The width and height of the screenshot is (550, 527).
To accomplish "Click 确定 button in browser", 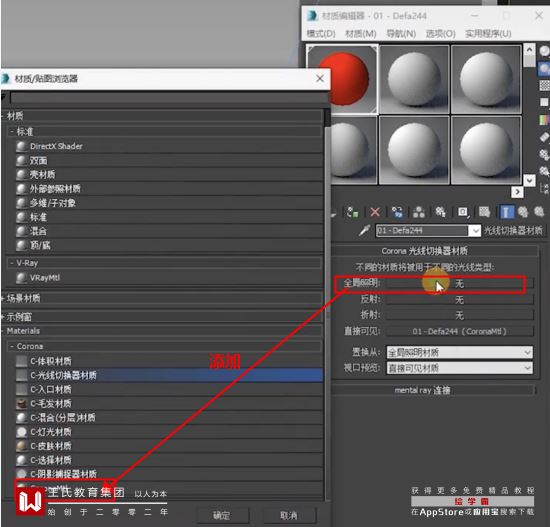I will pyautogui.click(x=222, y=515).
